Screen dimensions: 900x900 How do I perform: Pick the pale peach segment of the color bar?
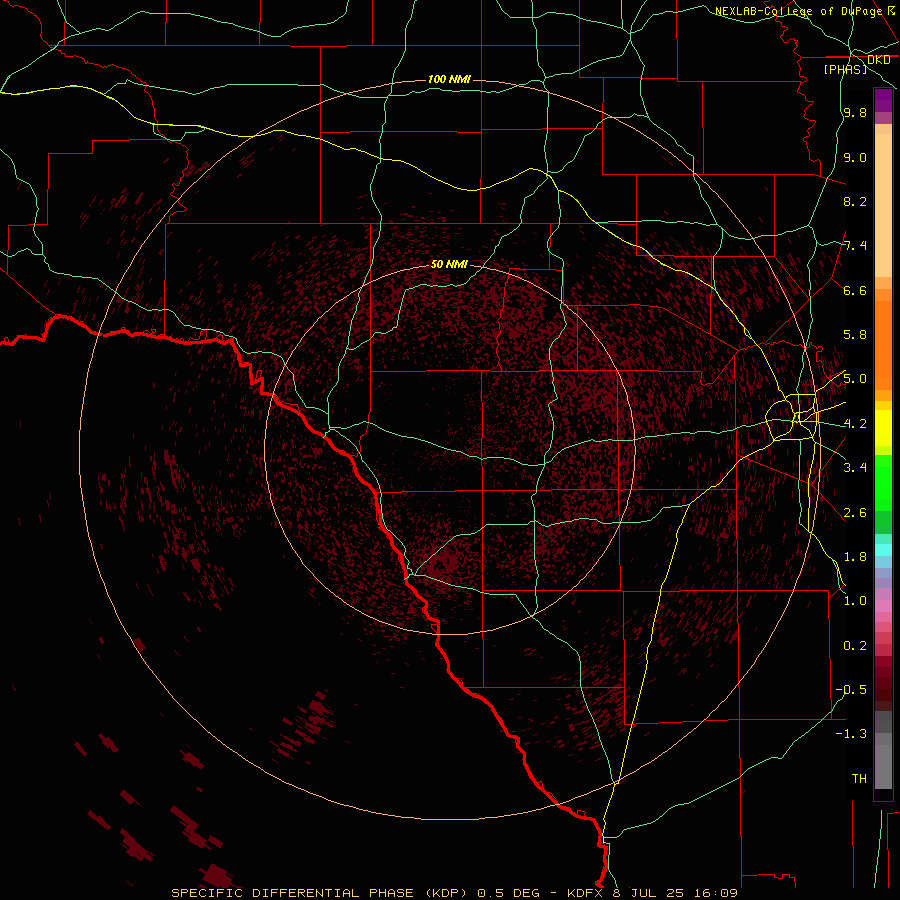pyautogui.click(x=883, y=205)
